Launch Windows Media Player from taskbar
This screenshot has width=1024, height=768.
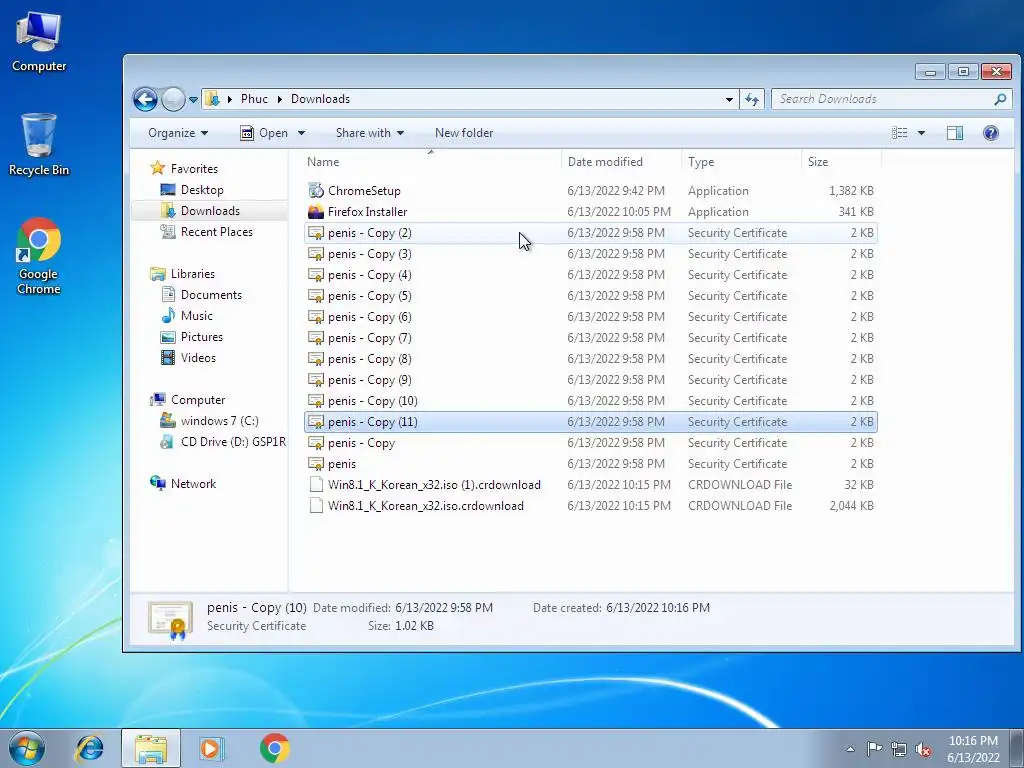[211, 748]
